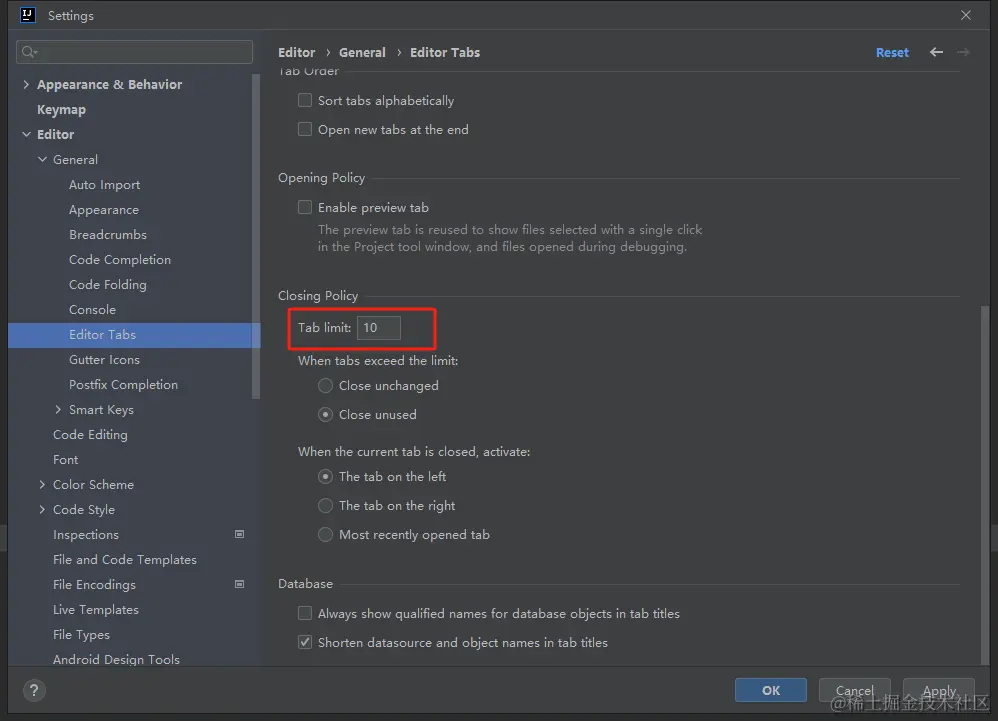The image size is (998, 721).
Task: Open File and Code Templates
Action: click(x=125, y=559)
